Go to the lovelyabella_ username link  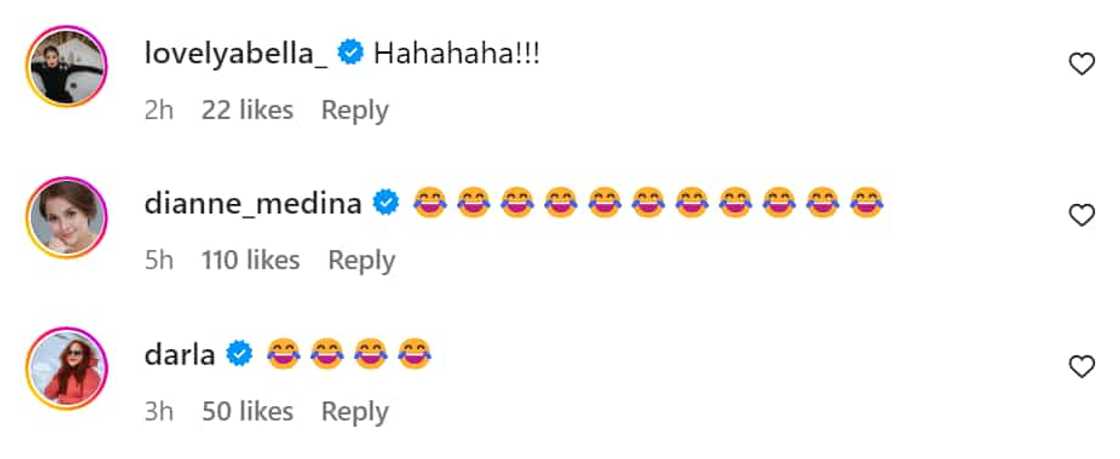pyautogui.click(x=236, y=54)
